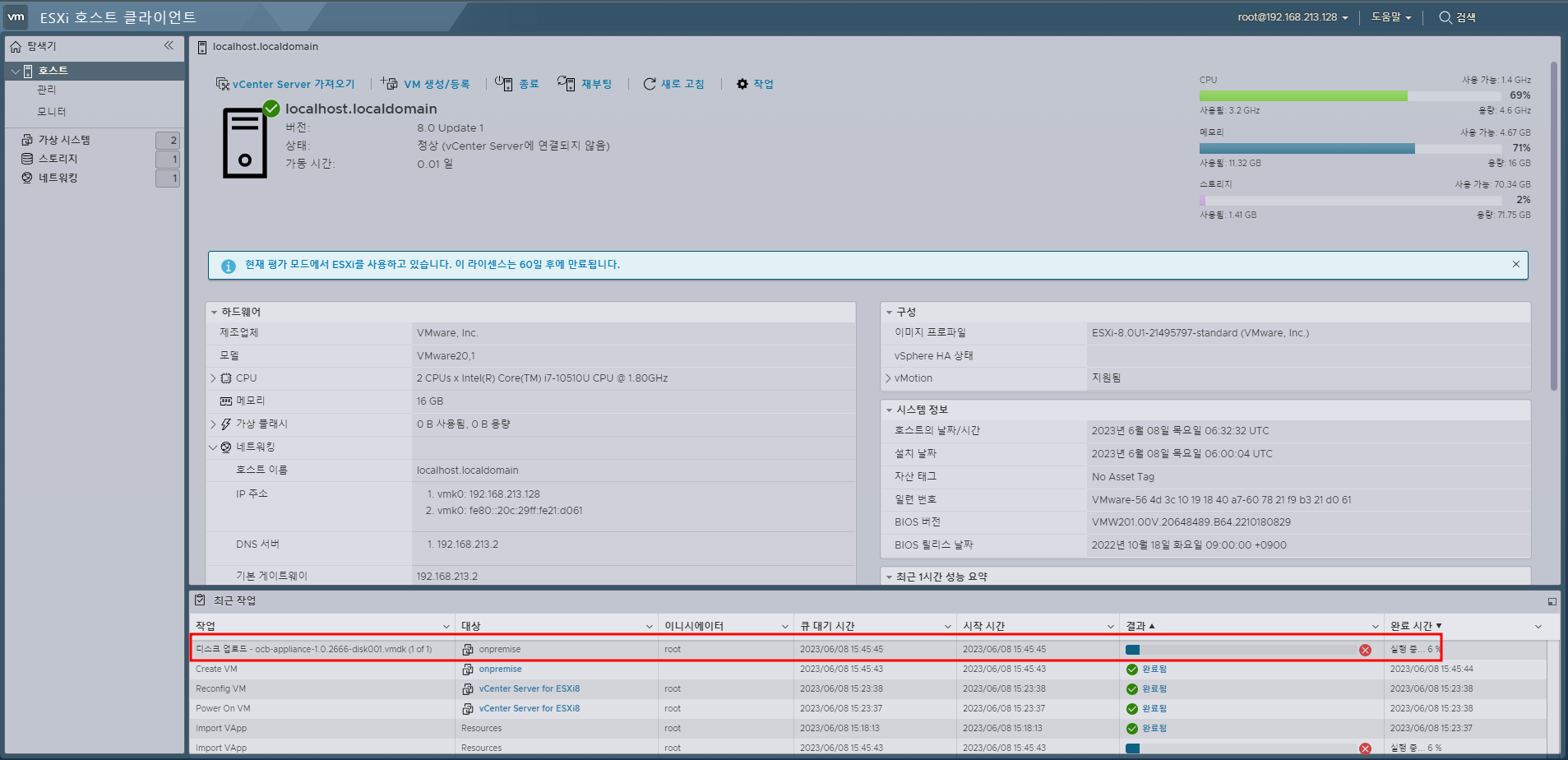The width and height of the screenshot is (1568, 760).
Task: Click VM 생성/등록 toolbar button
Action: 426,84
